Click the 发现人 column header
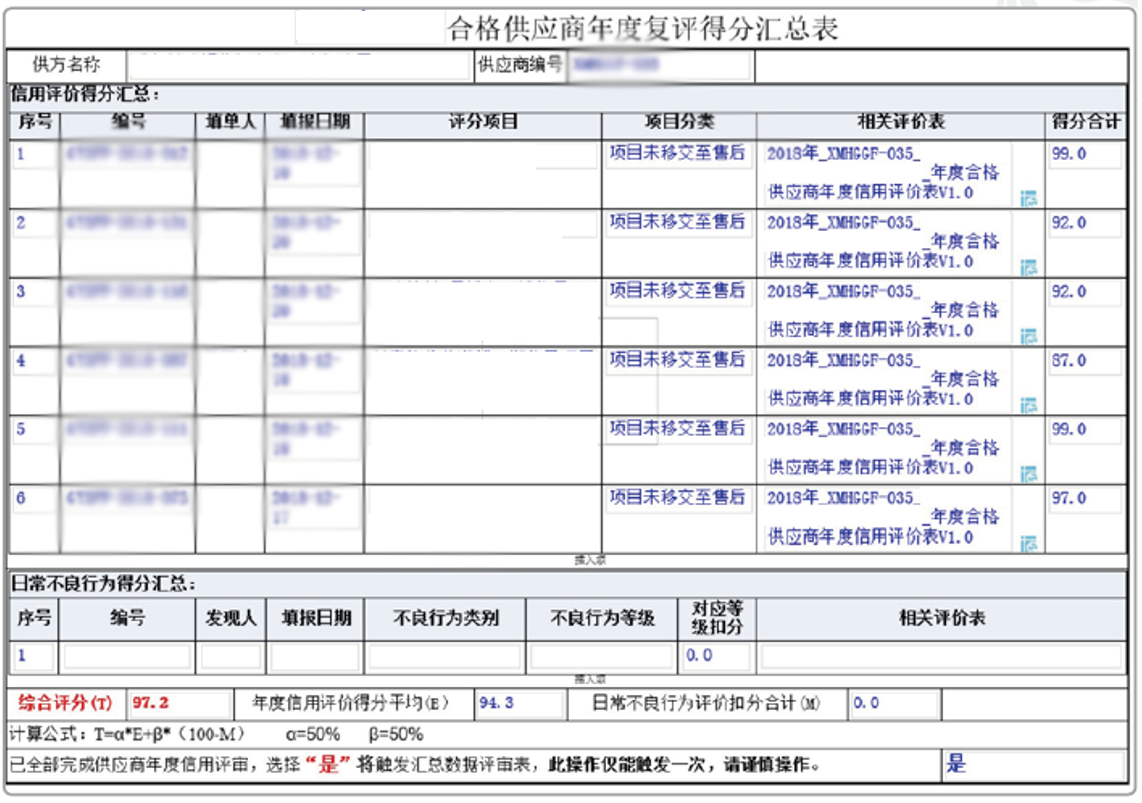Image resolution: width=1142 pixels, height=803 pixels. click(x=230, y=619)
